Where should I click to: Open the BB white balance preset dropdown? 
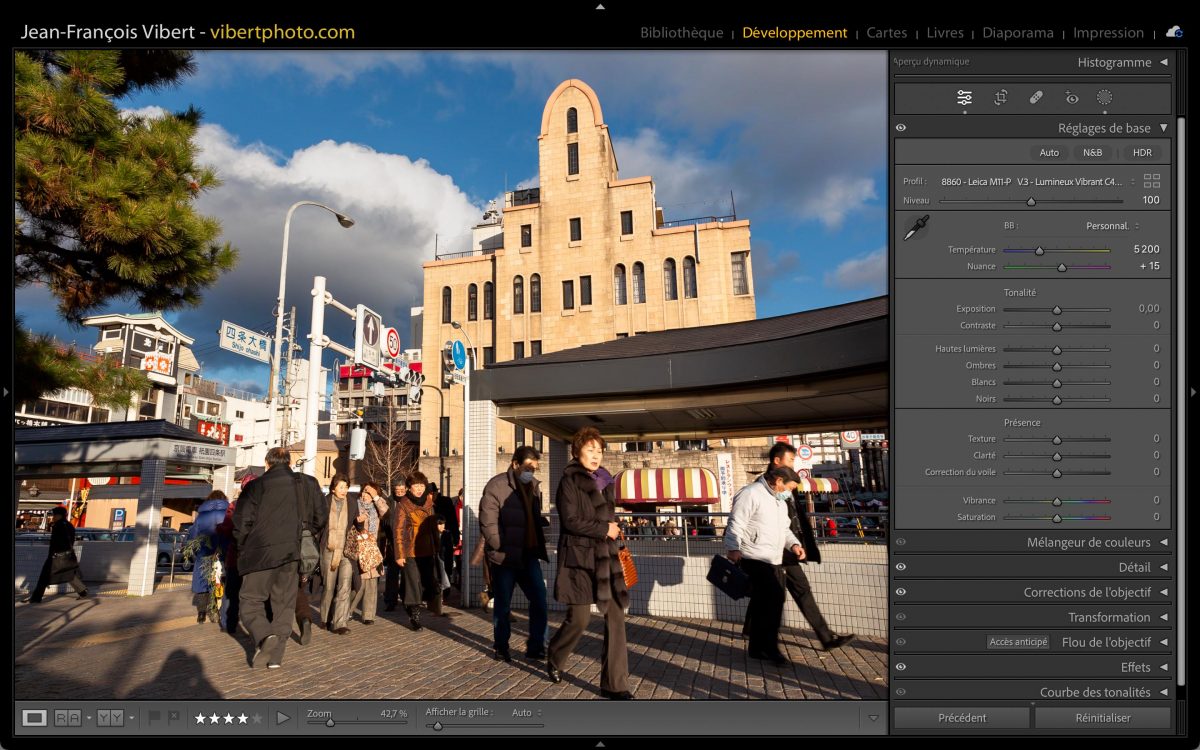pos(1112,226)
